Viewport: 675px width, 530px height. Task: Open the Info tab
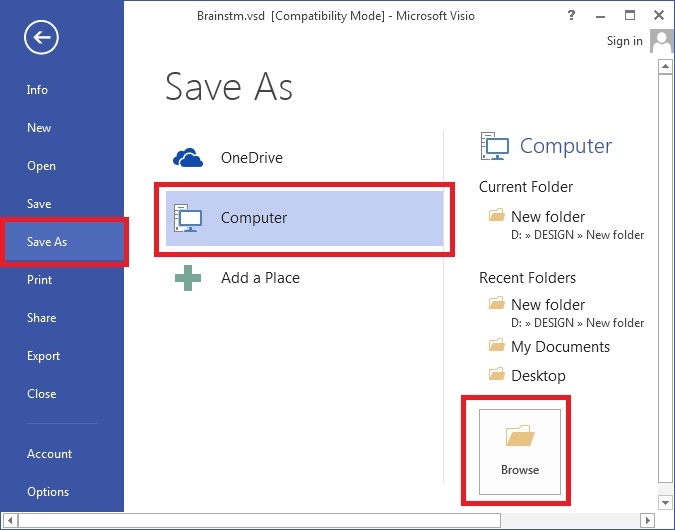[x=37, y=90]
